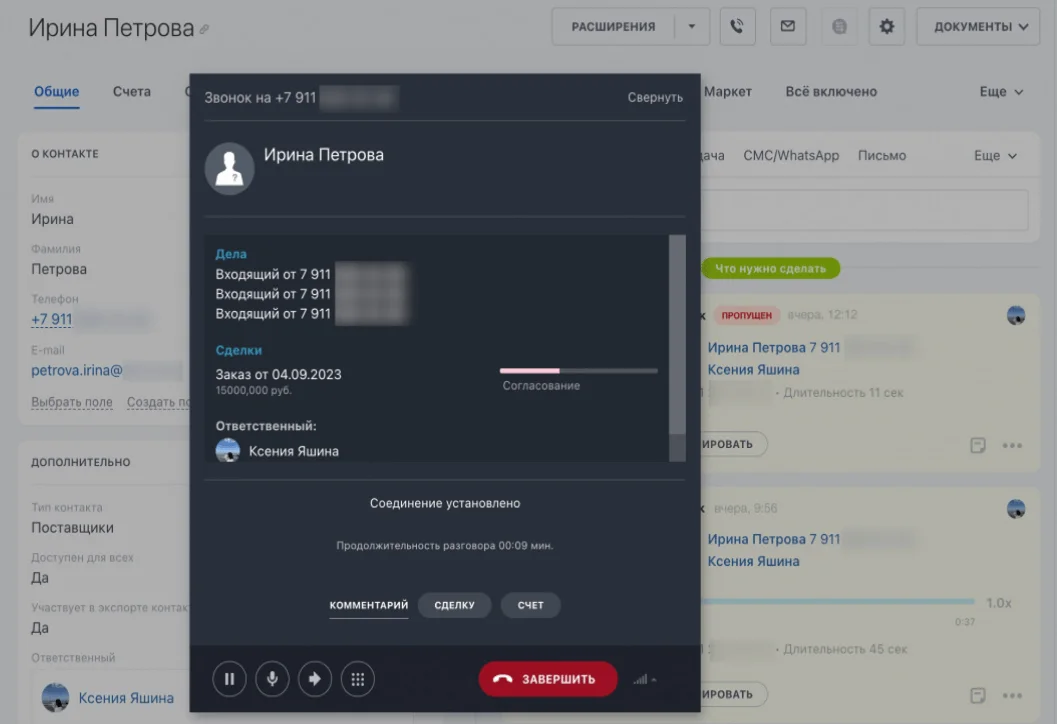
Task: Click avatar on the вчера 9:56 call card
Action: [1016, 508]
